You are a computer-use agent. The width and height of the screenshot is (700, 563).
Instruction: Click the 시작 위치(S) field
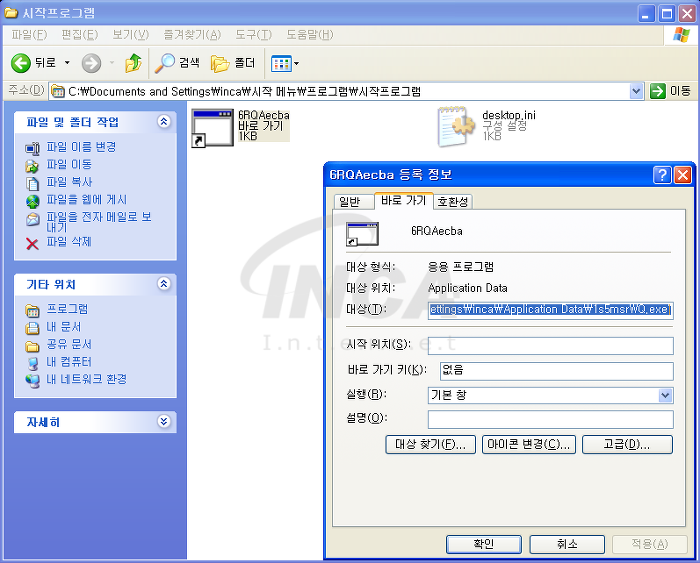click(x=550, y=346)
